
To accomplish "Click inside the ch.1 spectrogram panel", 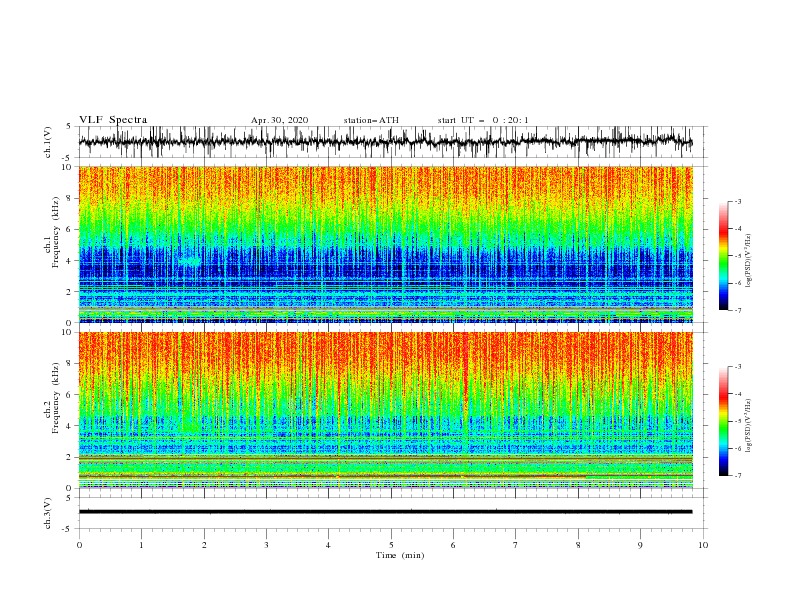I will (385, 244).
